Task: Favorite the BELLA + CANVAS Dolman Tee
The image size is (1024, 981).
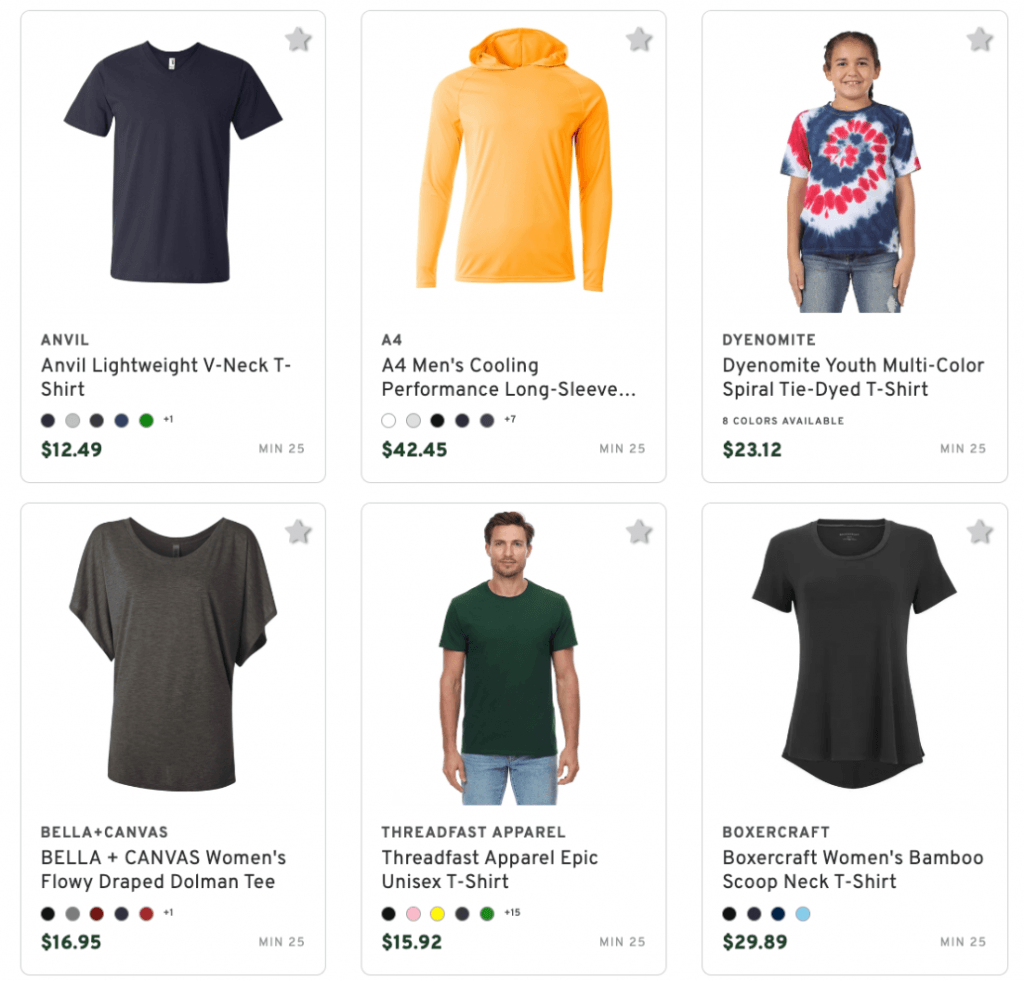Action: click(x=298, y=532)
